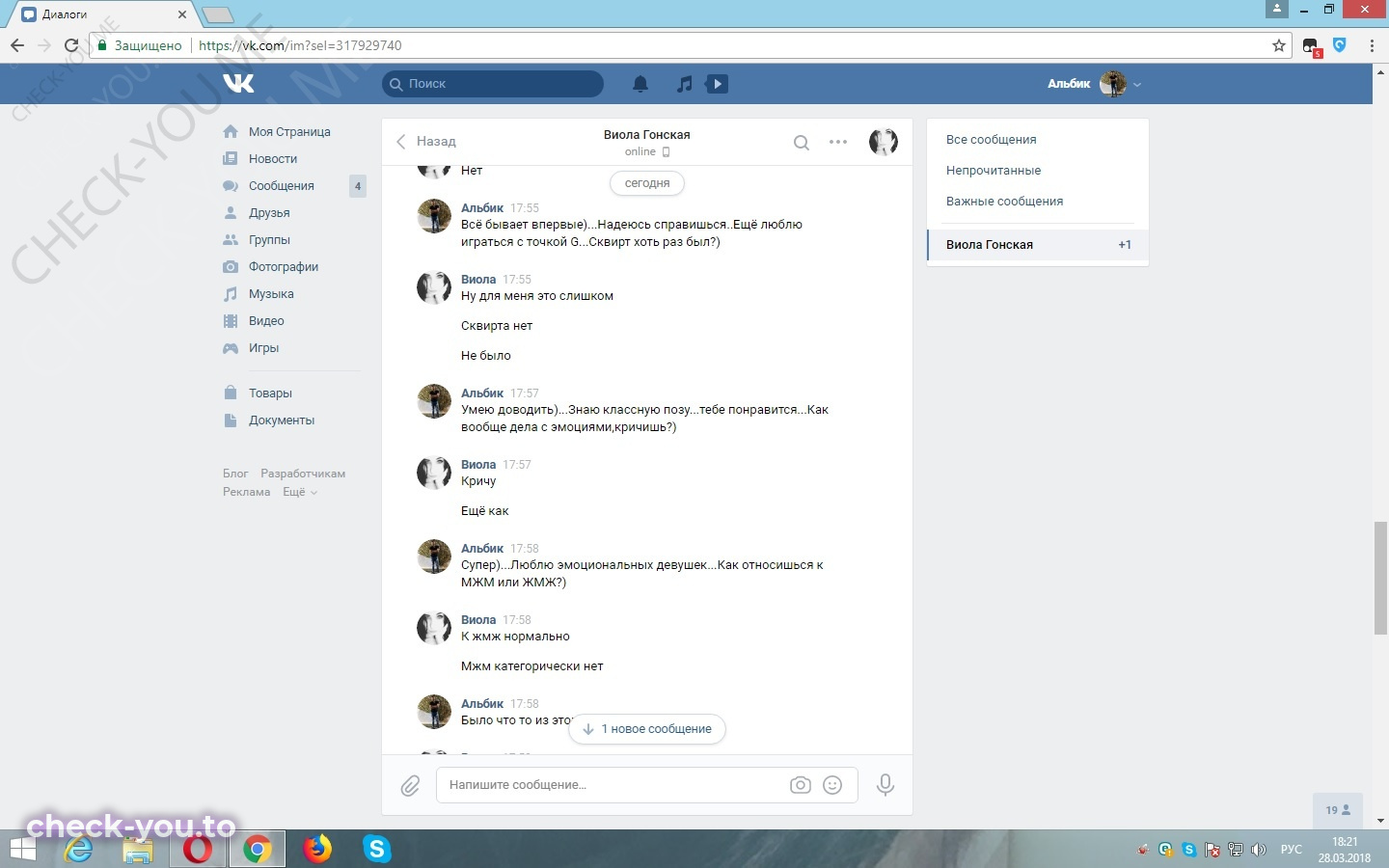The width and height of the screenshot is (1389, 868).
Task: Click the Разработчикам footer link
Action: [x=303, y=474]
